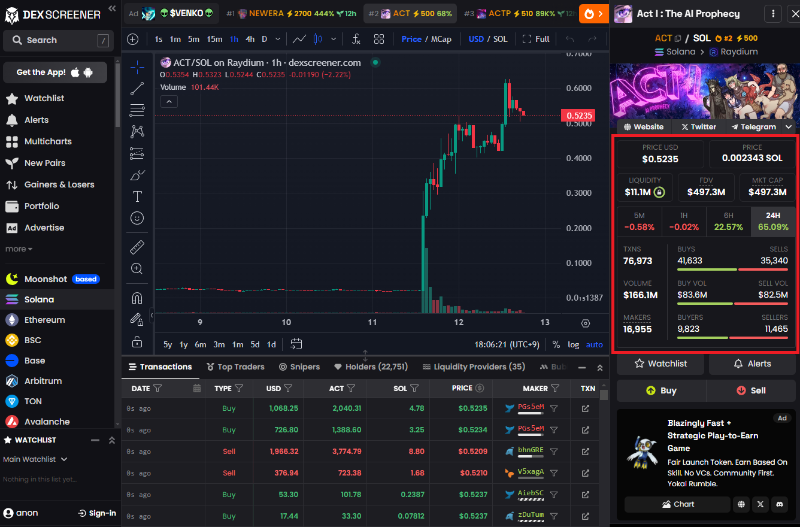Set chart interval to 15m
Image resolution: width=800 pixels, height=527 pixels.
point(214,39)
